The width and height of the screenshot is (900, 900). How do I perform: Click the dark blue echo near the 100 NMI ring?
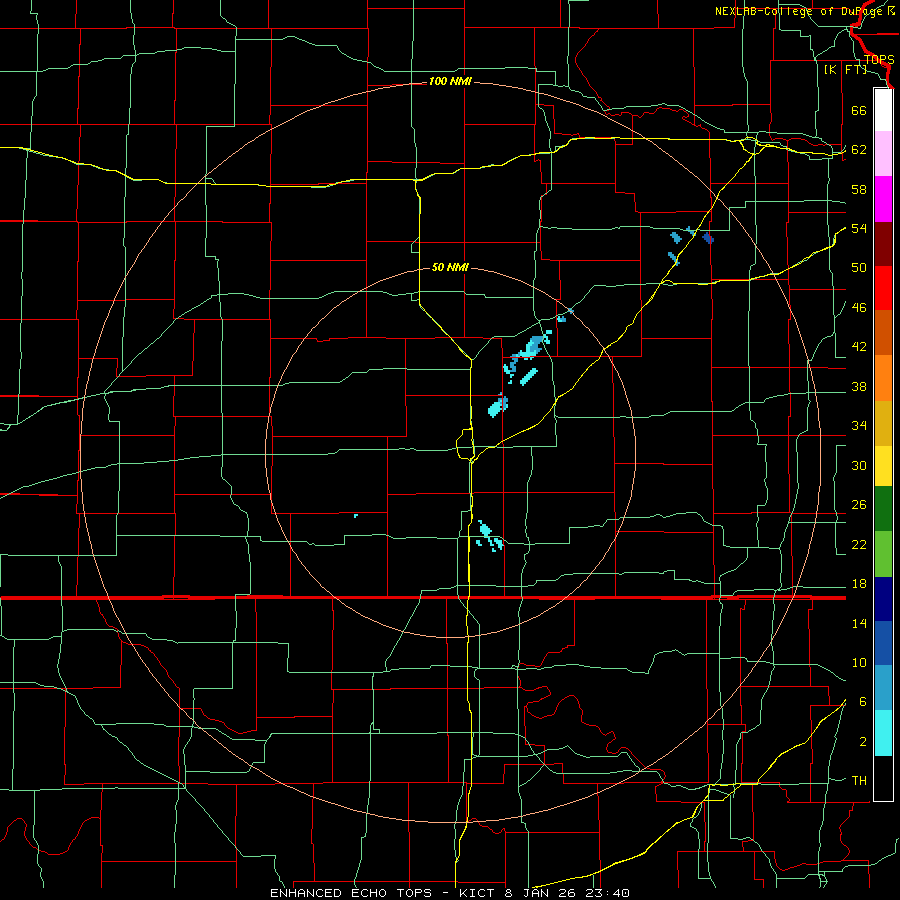click(x=708, y=238)
